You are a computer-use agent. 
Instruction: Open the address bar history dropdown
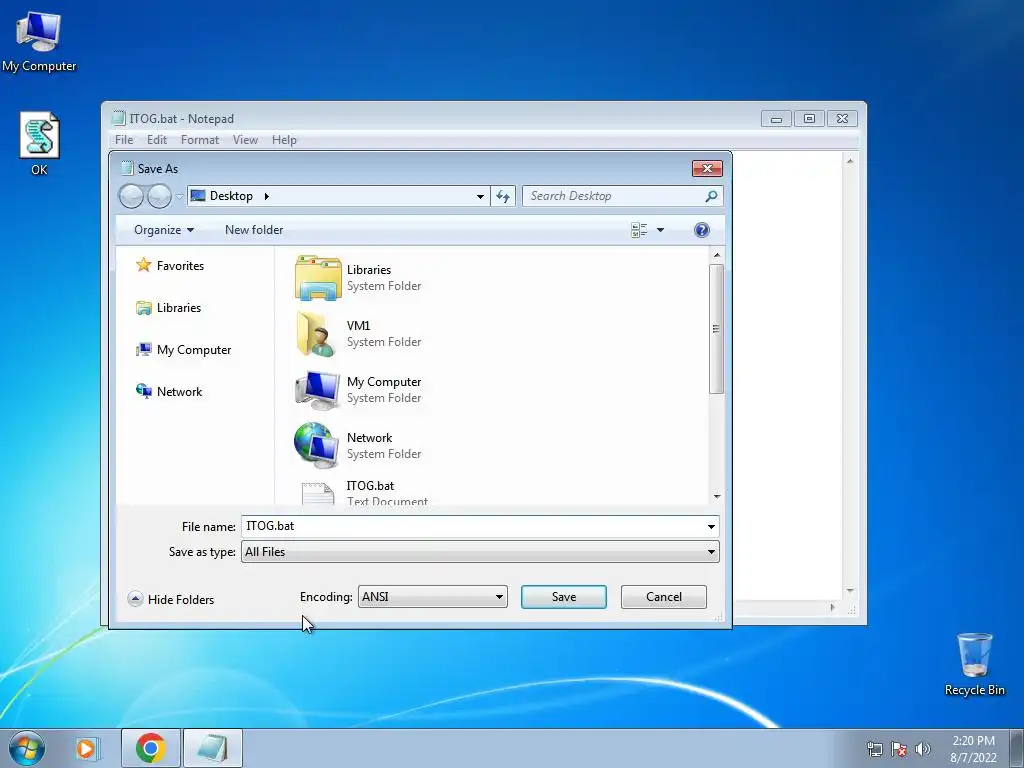pyautogui.click(x=480, y=196)
